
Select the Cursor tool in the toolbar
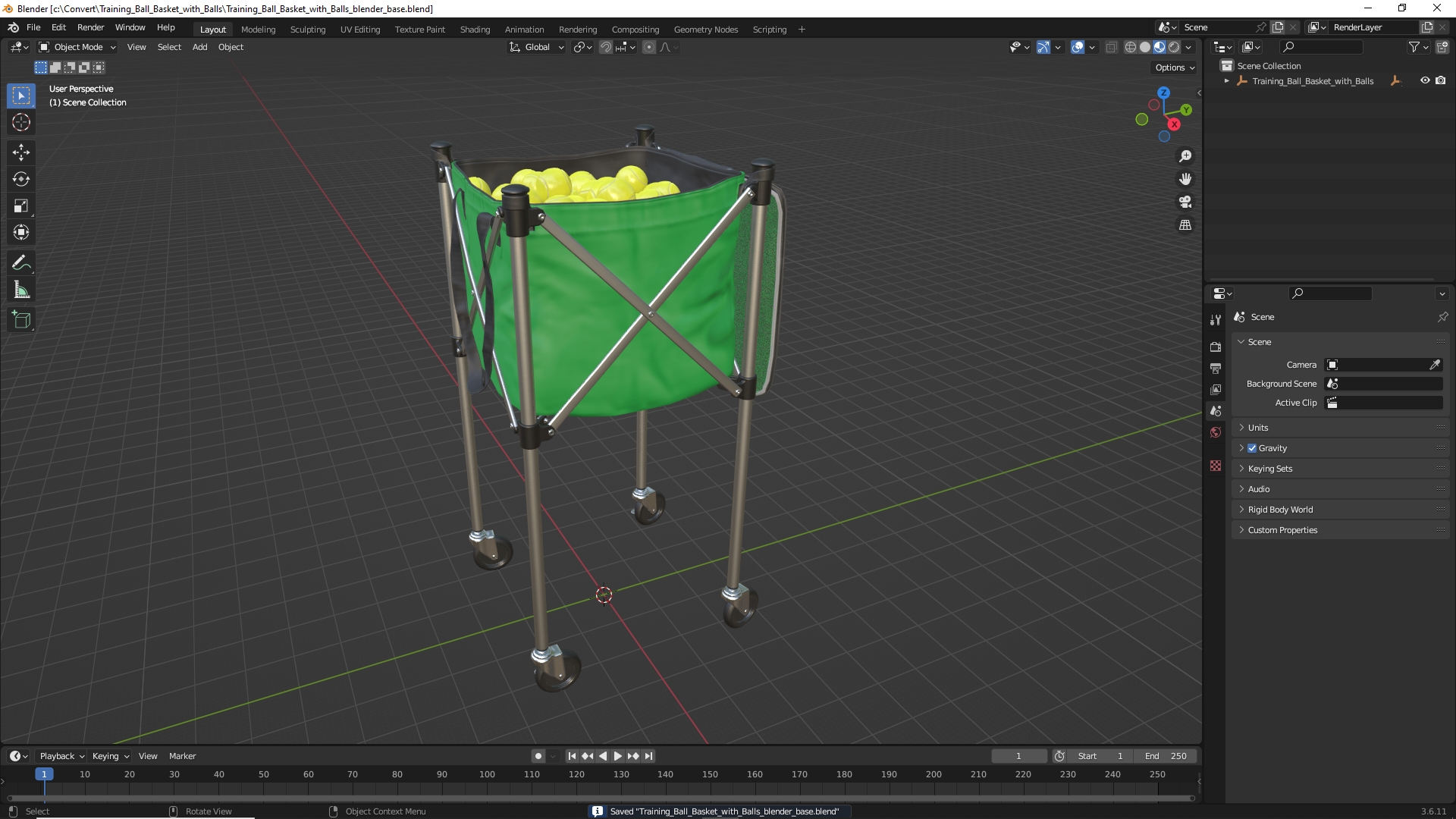point(21,122)
